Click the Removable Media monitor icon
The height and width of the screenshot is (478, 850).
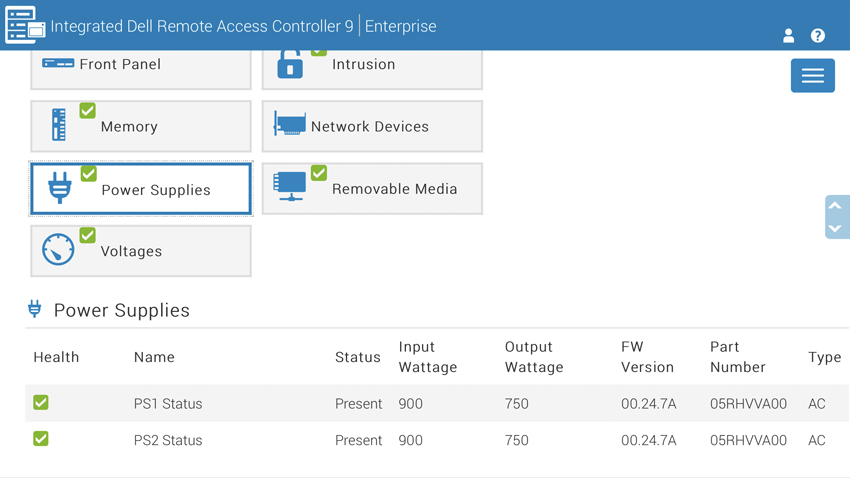coord(290,187)
